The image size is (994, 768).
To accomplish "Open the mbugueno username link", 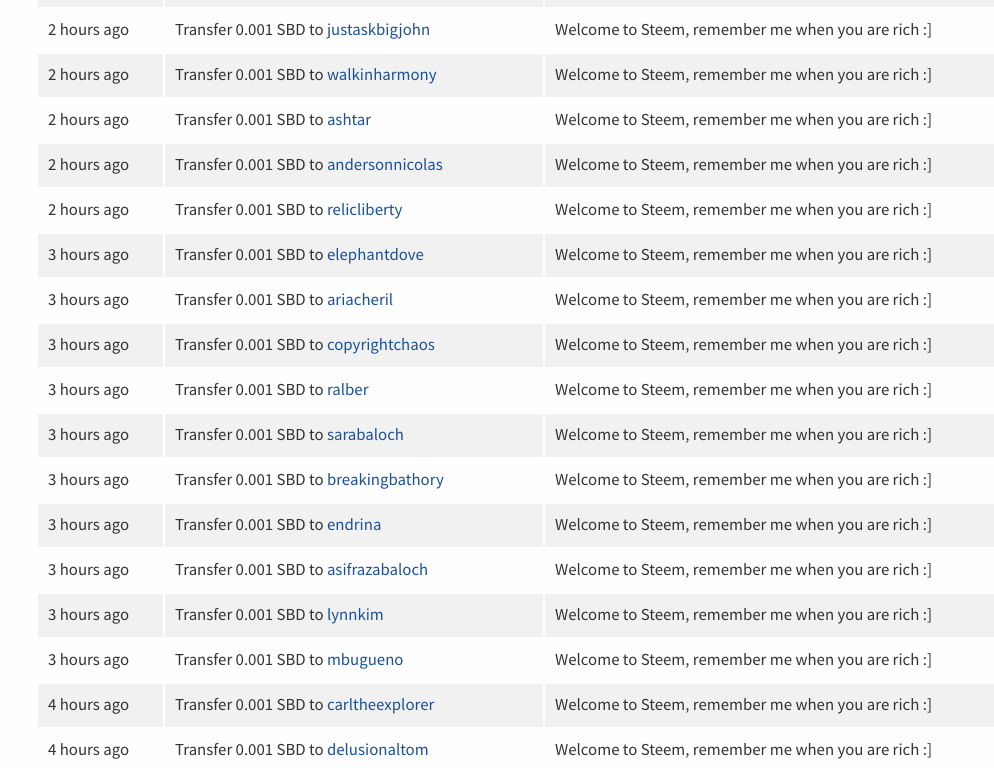I will point(365,660).
